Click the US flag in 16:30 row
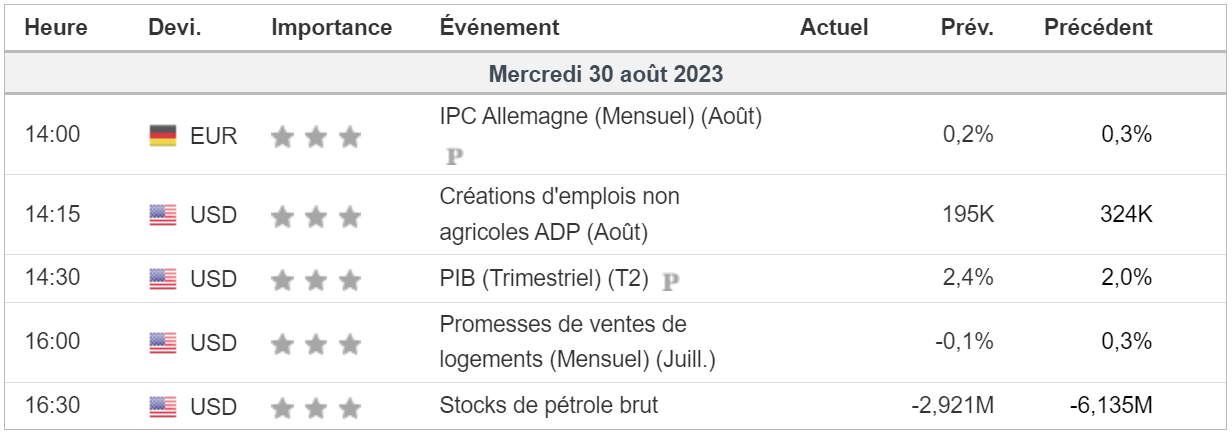The width and height of the screenshot is (1232, 434). [x=162, y=407]
